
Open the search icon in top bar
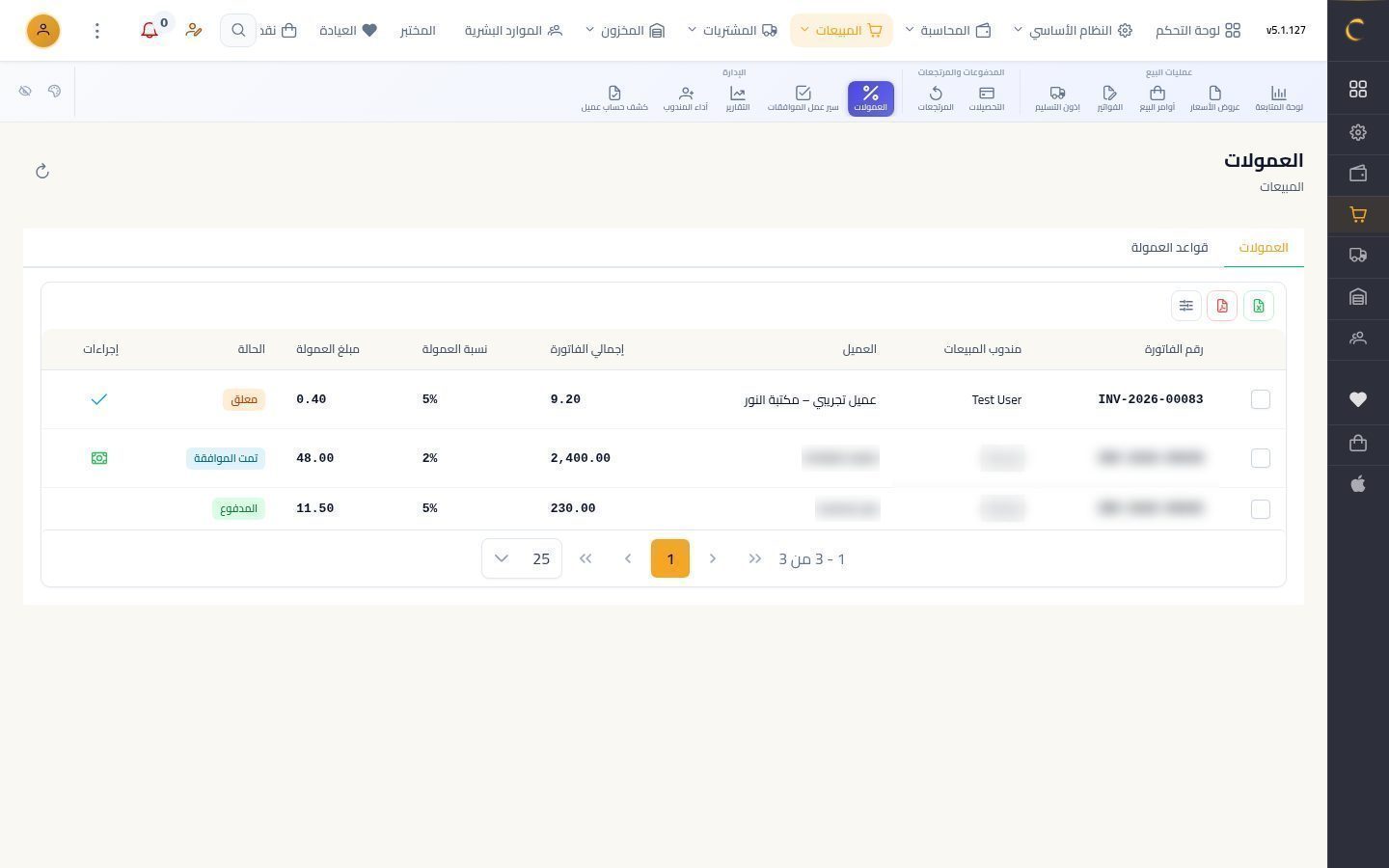click(238, 31)
